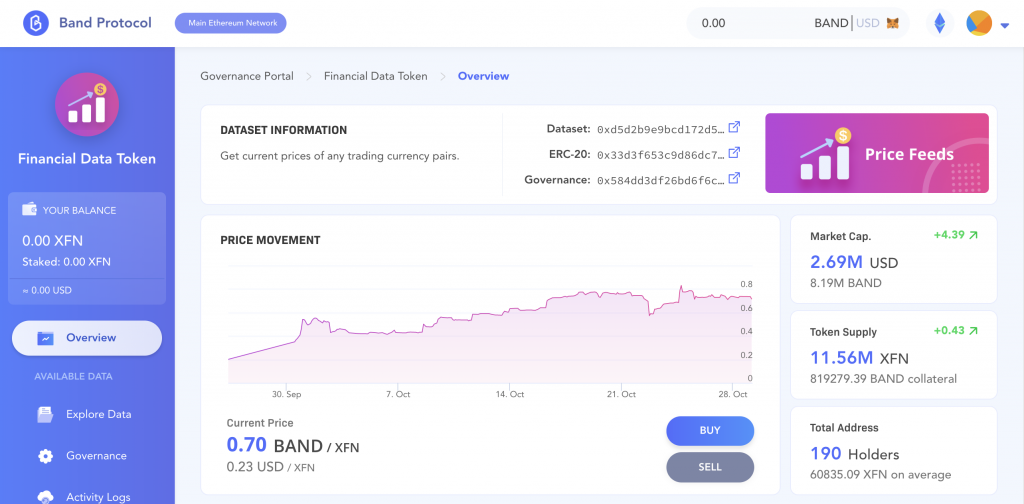Click the Price Feeds banner

coord(877,153)
